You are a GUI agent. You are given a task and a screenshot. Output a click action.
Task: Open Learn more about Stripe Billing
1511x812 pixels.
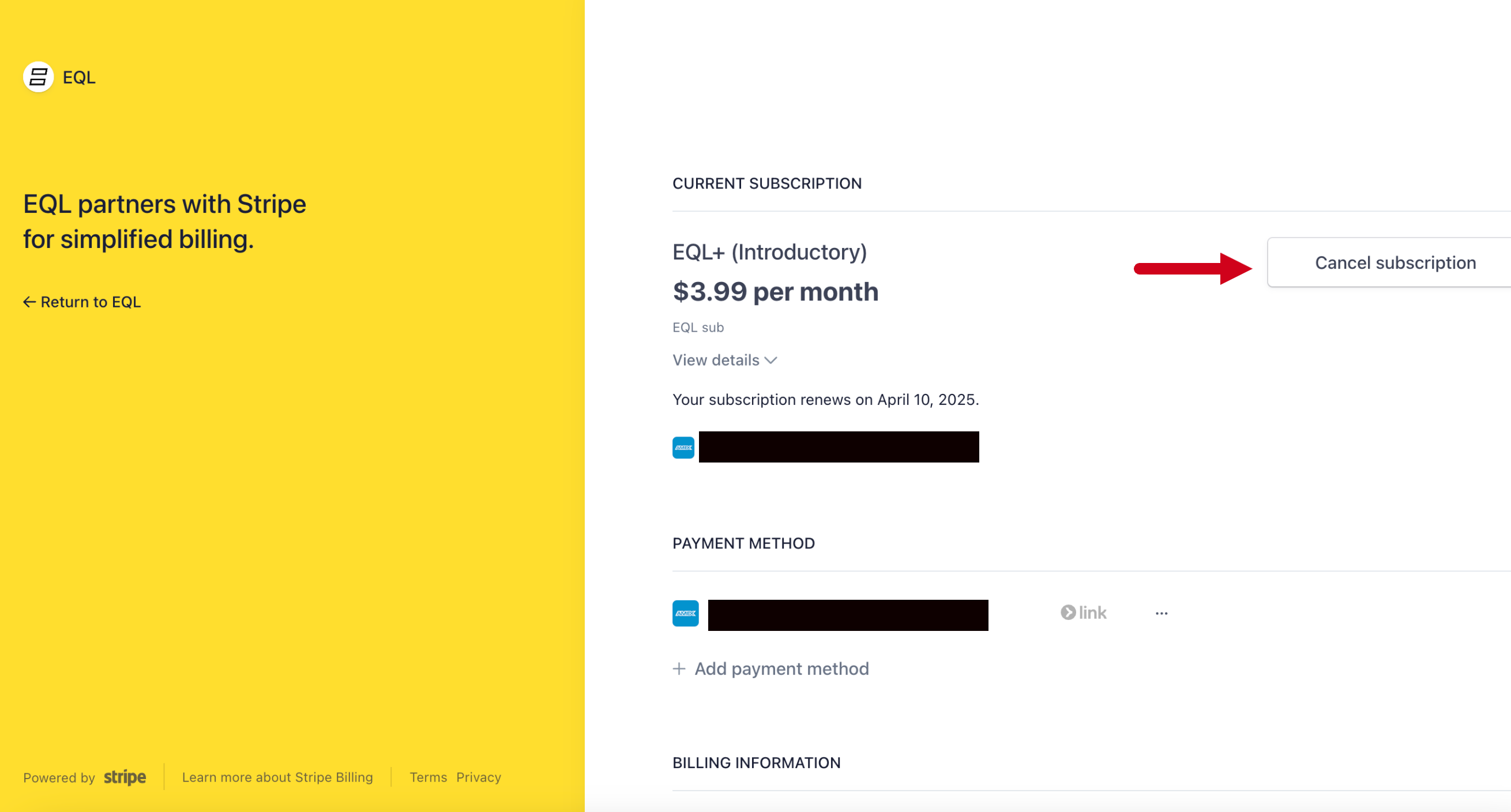click(277, 777)
